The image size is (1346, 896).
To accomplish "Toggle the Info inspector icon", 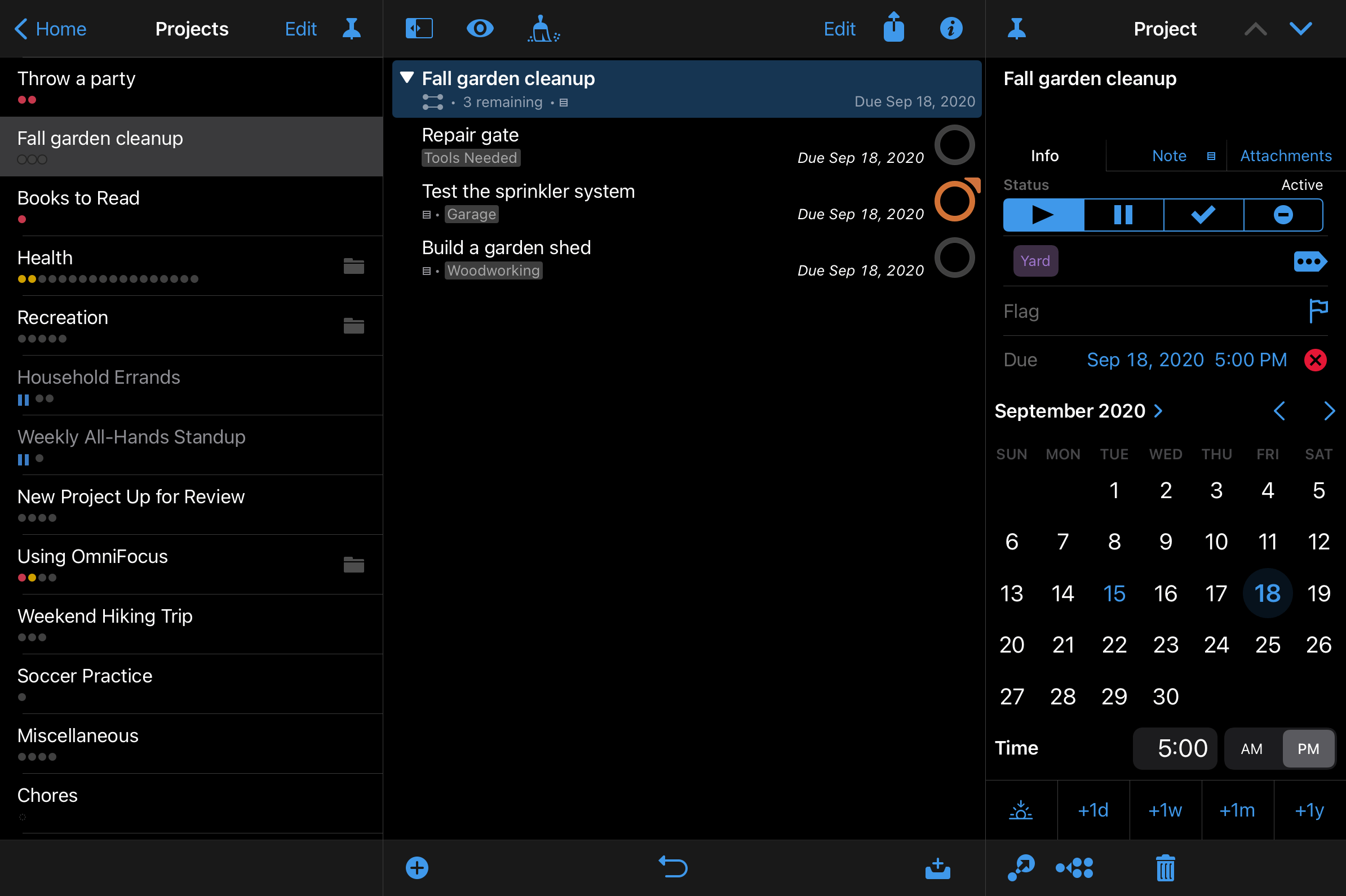I will 951,29.
